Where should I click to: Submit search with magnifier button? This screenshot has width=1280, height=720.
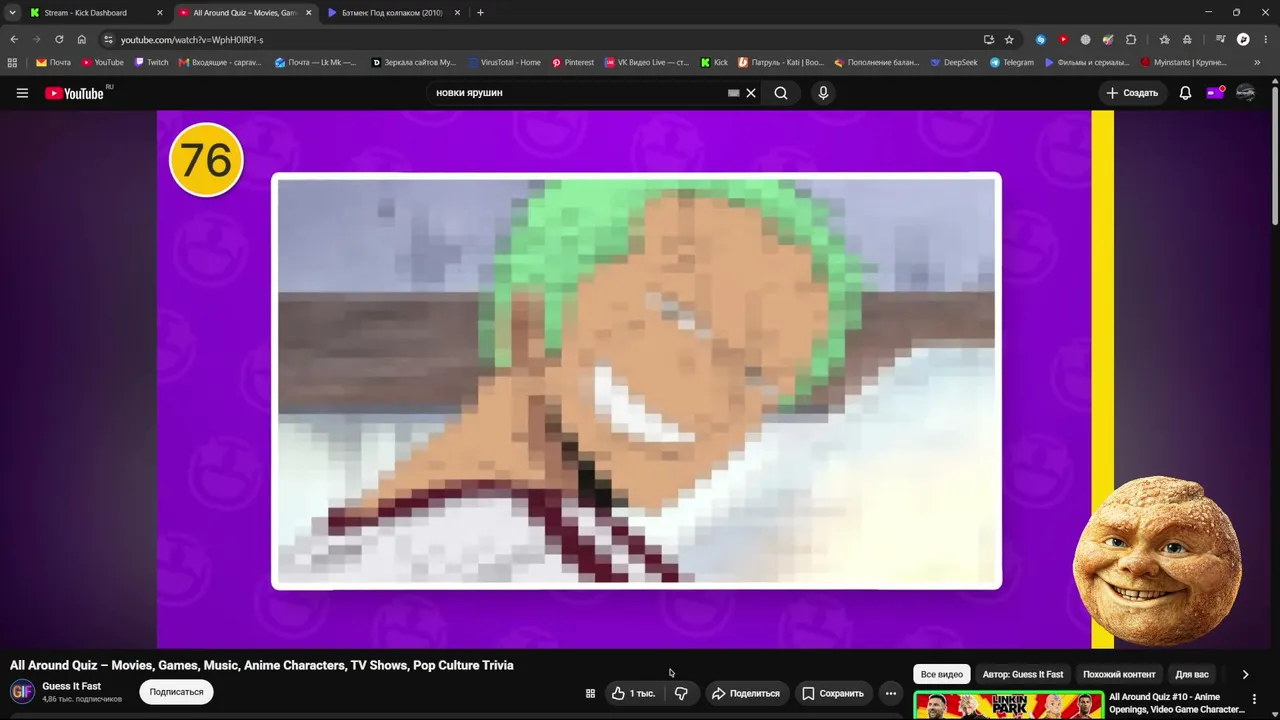click(781, 93)
